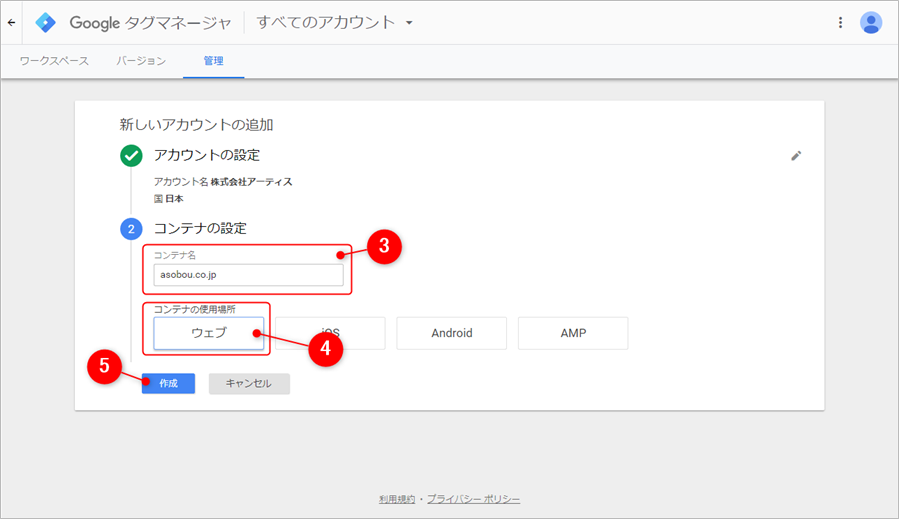899x519 pixels.
Task: Open the プライバシー ポリシー link
Action: (x=474, y=499)
